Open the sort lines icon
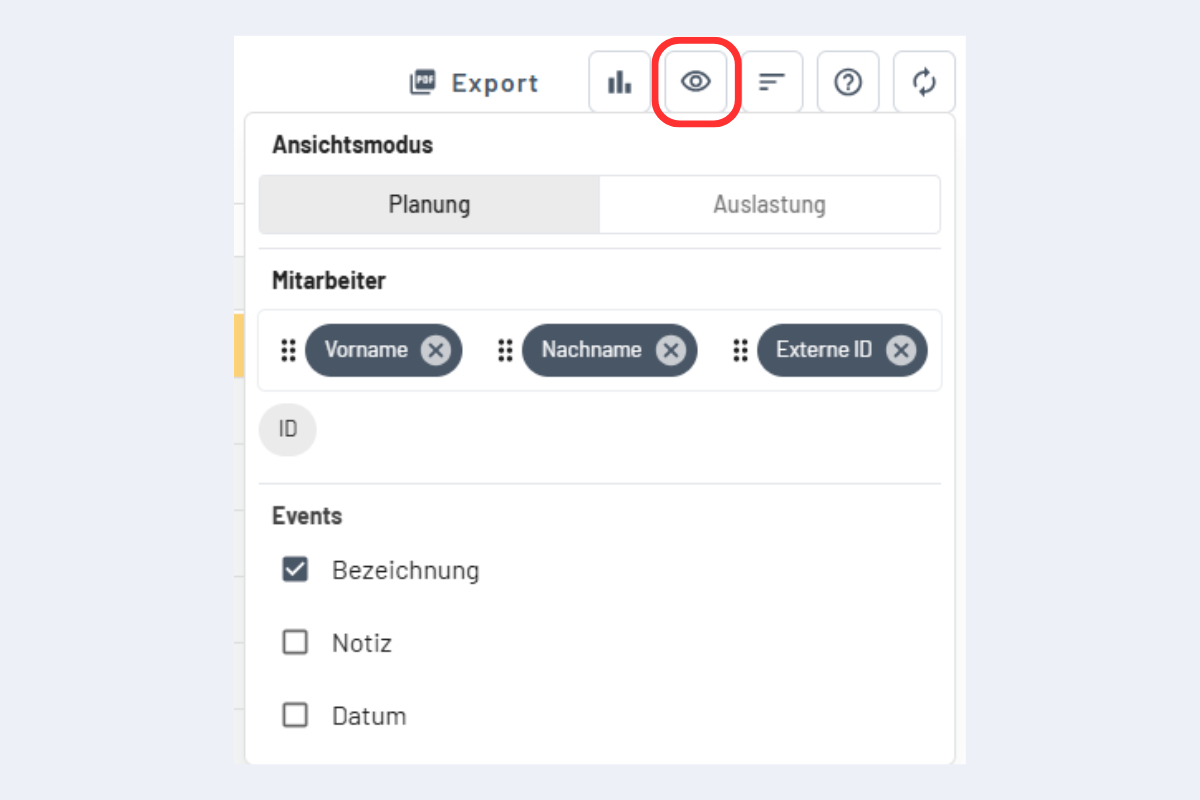Viewport: 1200px width, 800px height. coord(772,82)
